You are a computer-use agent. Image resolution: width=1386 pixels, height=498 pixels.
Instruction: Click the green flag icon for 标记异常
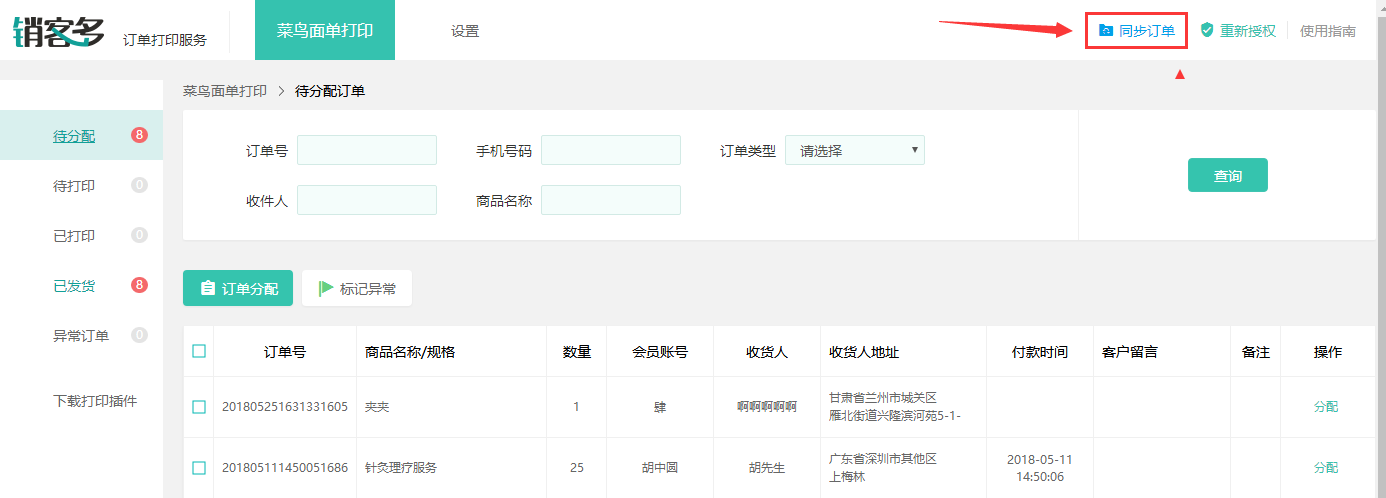[326, 288]
